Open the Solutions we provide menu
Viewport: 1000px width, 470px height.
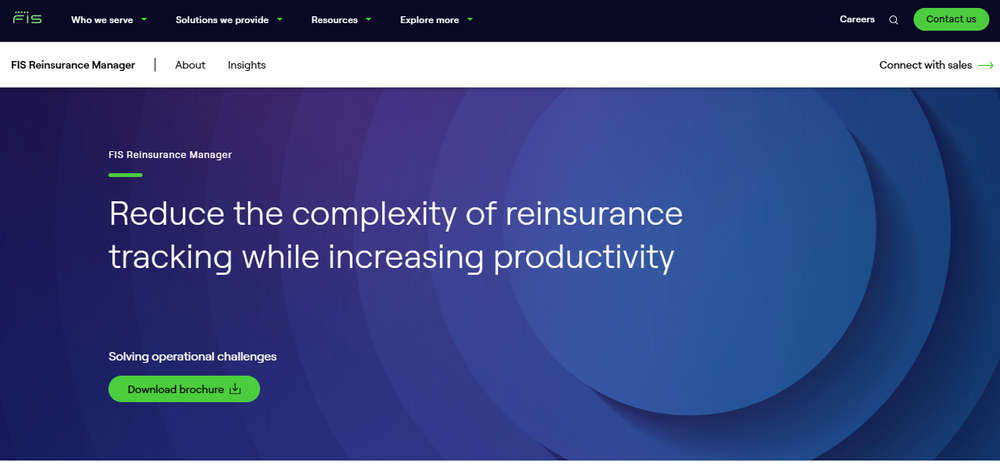pyautogui.click(x=222, y=20)
